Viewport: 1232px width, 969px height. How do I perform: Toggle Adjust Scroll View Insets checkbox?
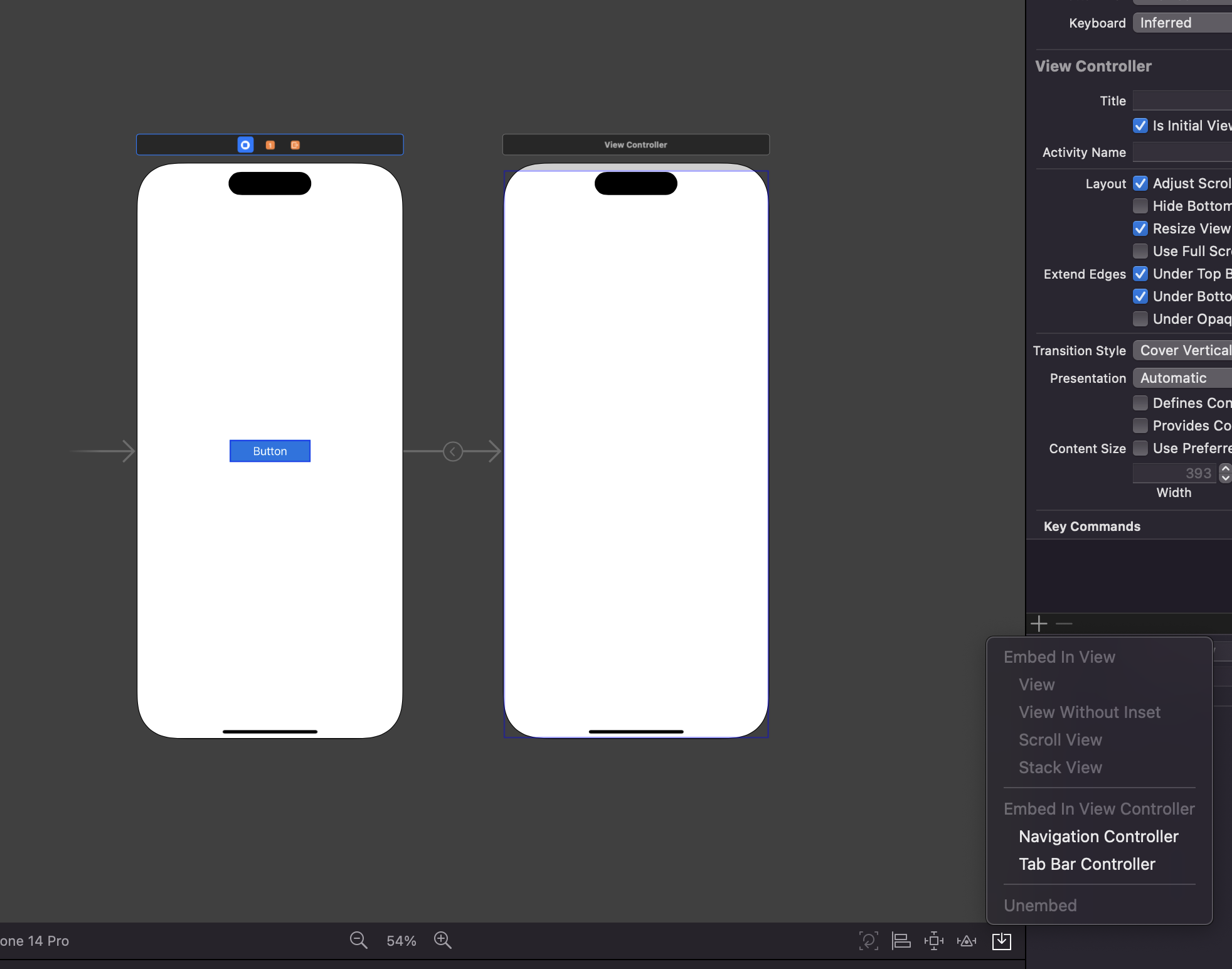point(1140,183)
